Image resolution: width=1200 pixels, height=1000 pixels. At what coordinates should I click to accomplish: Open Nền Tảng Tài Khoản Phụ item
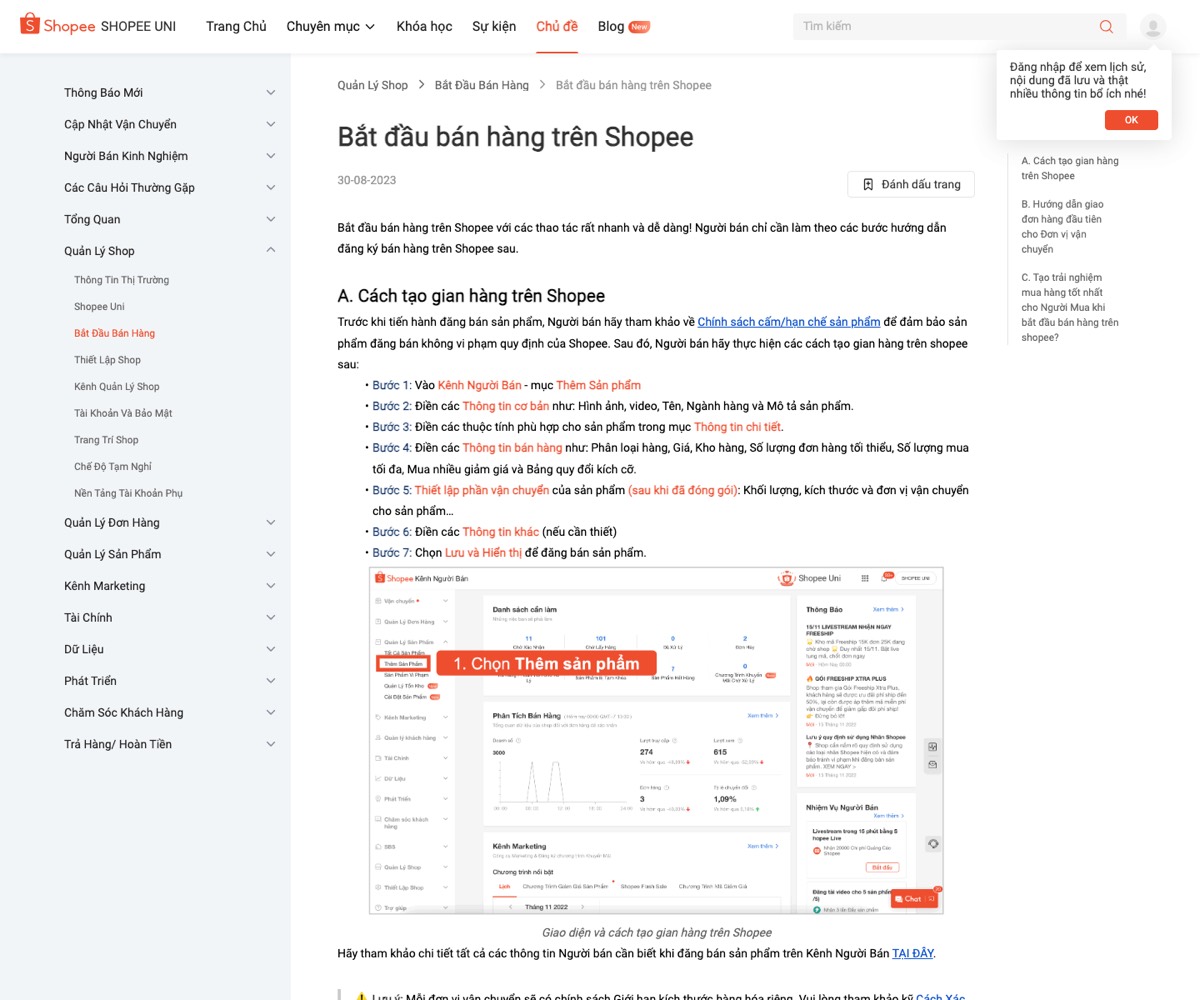pyautogui.click(x=128, y=493)
